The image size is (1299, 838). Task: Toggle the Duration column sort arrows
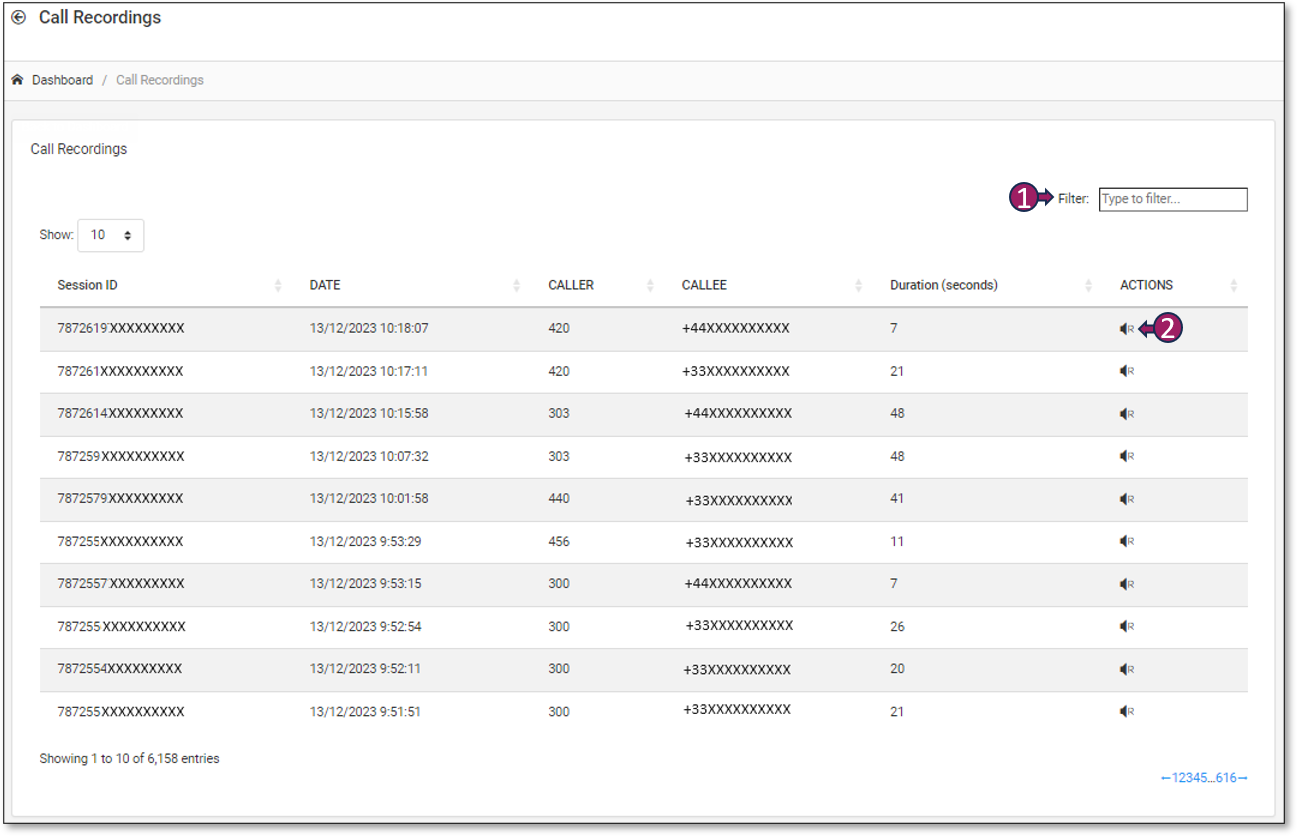point(1088,285)
